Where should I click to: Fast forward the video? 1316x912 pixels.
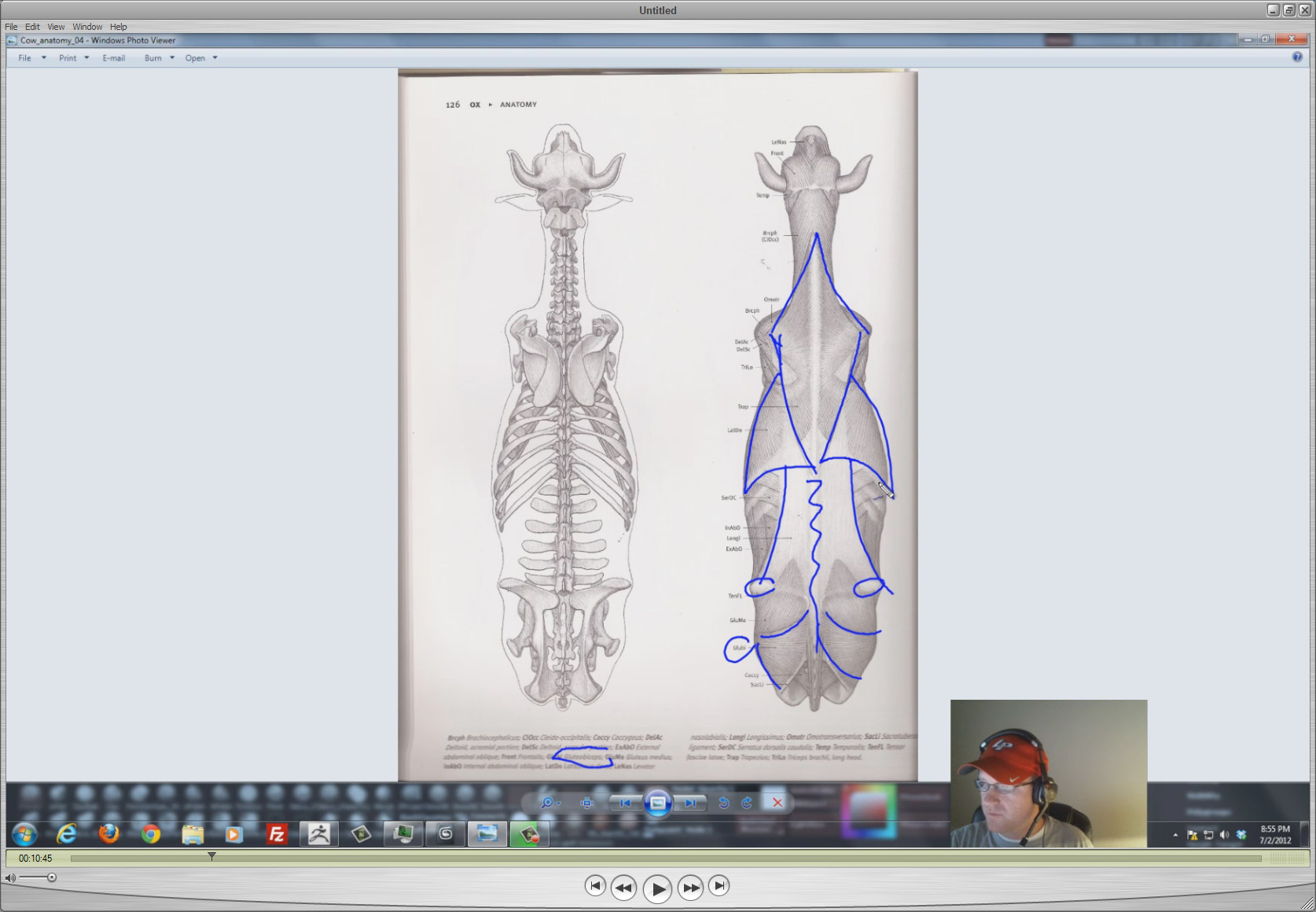pos(690,888)
